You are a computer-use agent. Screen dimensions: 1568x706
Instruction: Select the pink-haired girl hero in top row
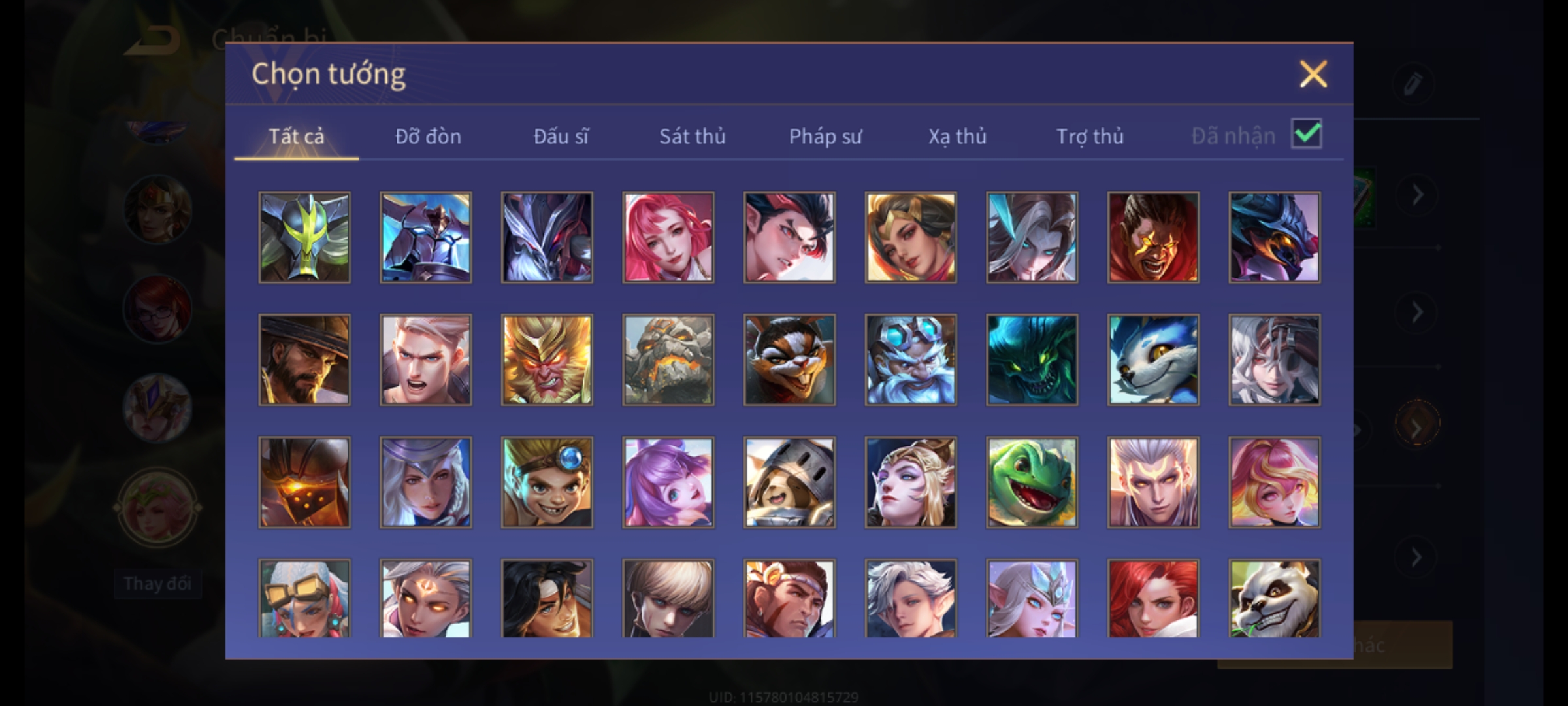point(668,237)
